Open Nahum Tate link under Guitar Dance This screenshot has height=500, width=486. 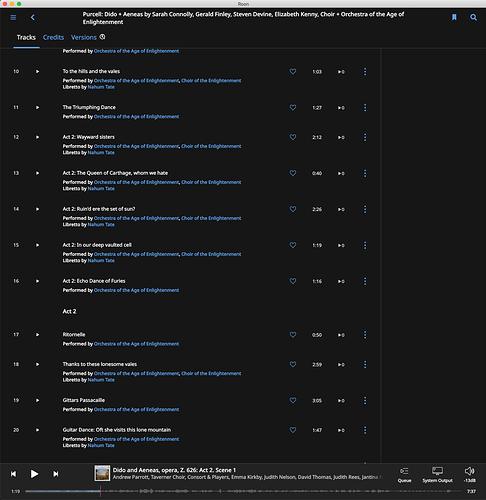click(101, 446)
